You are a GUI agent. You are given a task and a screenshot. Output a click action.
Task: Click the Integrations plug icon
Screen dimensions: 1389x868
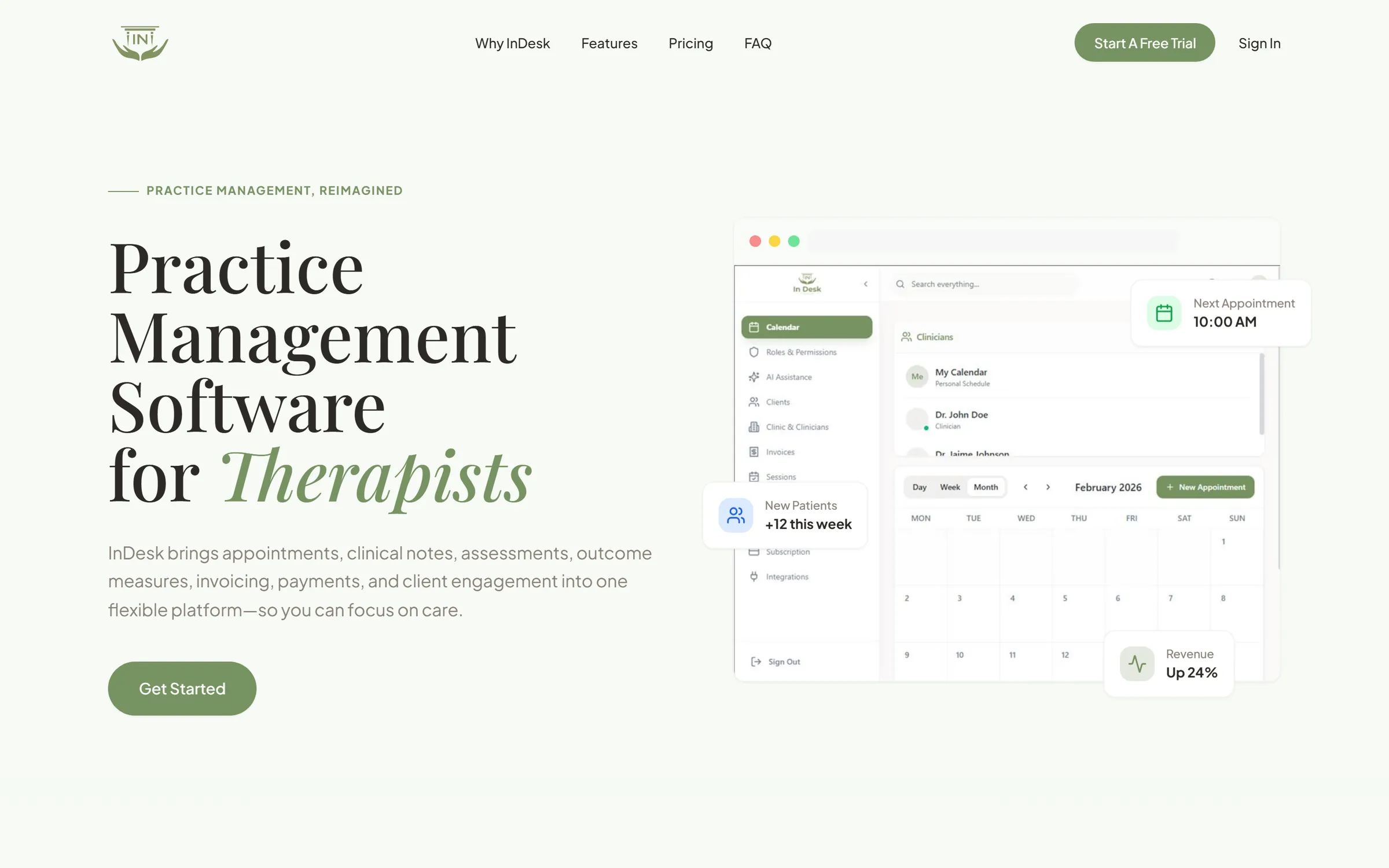point(754,576)
